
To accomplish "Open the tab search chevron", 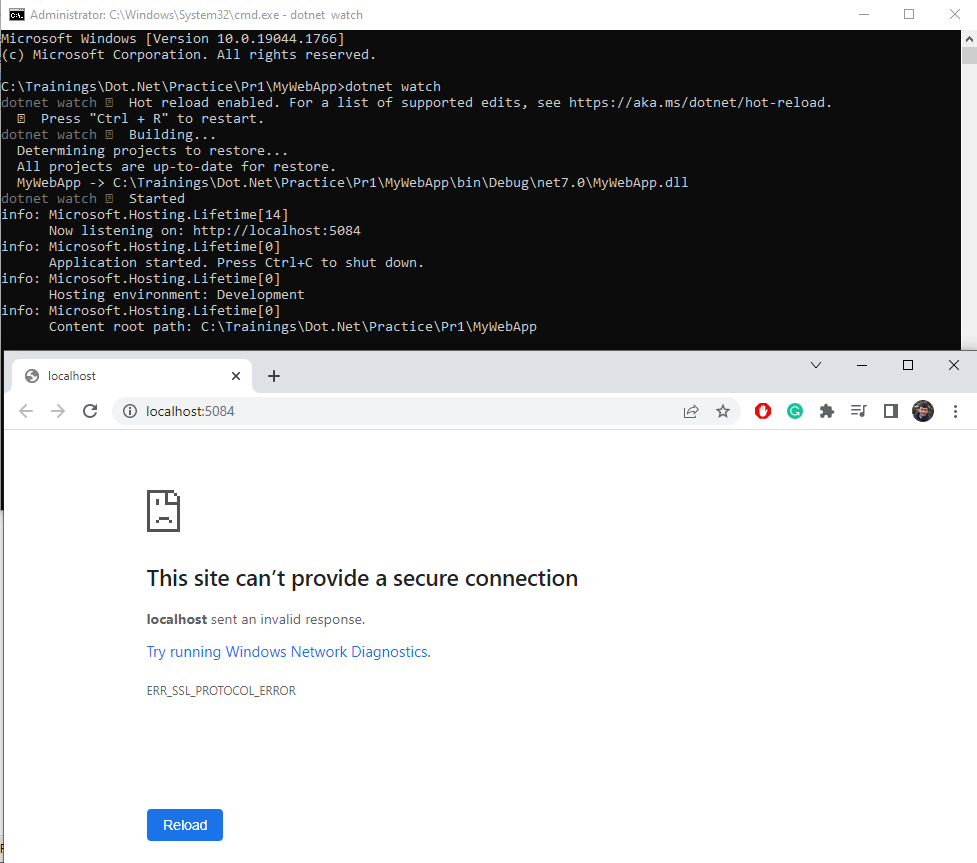I will [816, 365].
